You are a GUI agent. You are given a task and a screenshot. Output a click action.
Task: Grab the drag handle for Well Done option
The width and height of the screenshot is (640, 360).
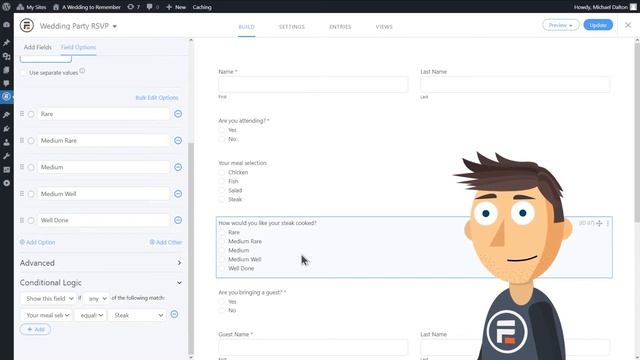(22, 220)
